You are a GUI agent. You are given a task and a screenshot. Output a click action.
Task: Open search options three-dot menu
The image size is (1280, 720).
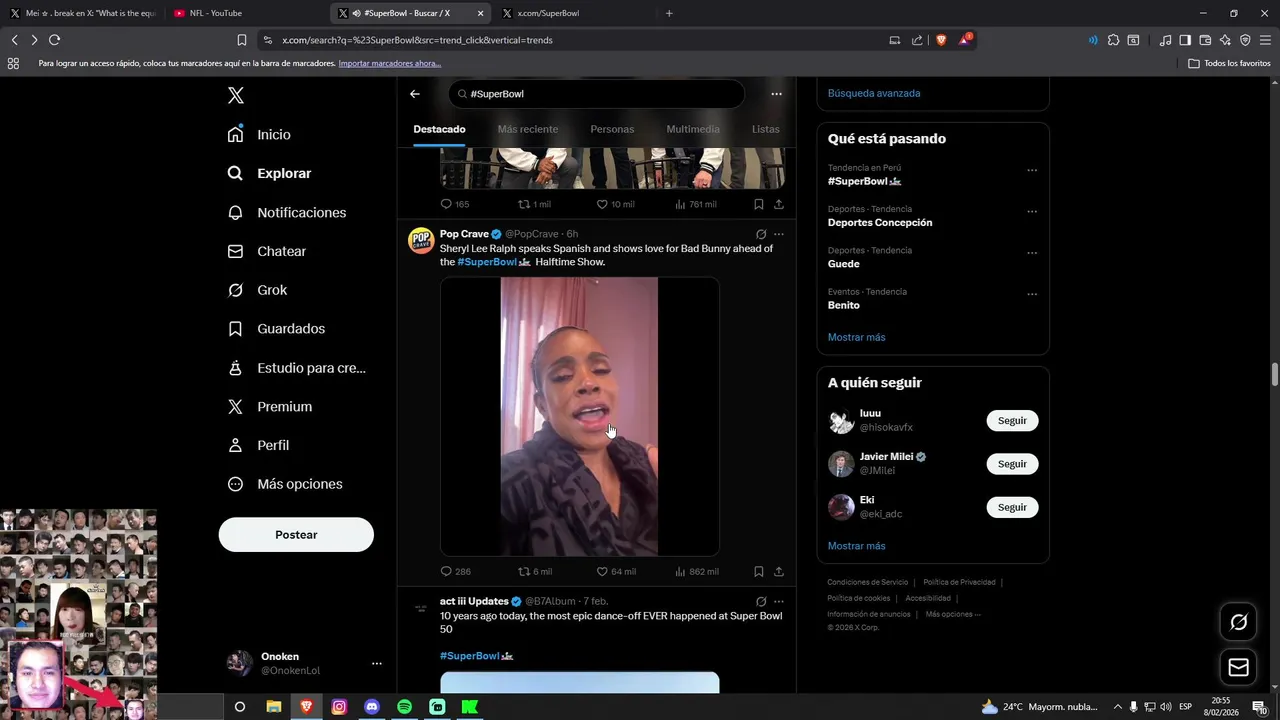pos(776,94)
